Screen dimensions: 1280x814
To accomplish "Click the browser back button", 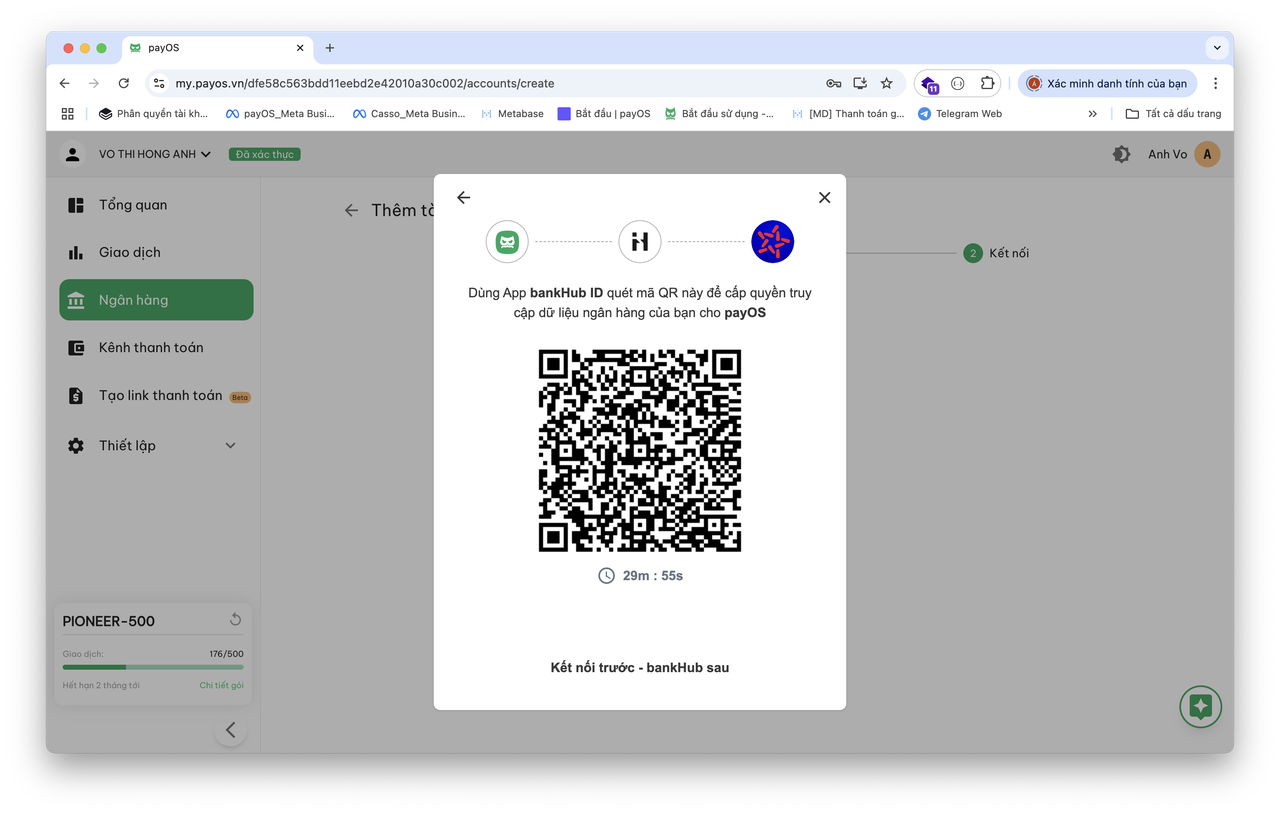I will [x=65, y=83].
